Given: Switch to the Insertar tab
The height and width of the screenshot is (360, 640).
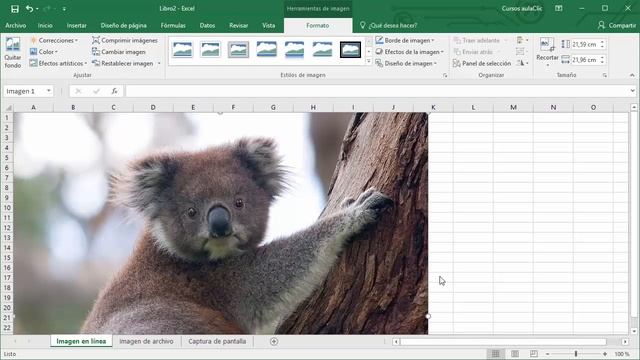Looking at the screenshot, I should pyautogui.click(x=76, y=25).
